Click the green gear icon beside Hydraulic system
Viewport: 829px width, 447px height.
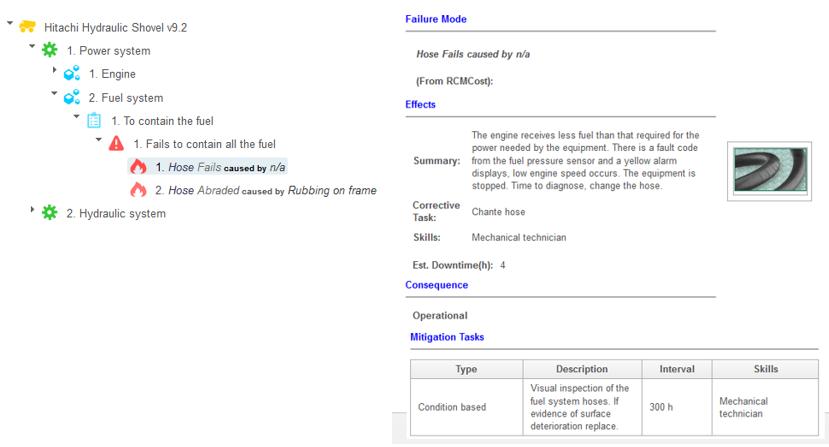tap(50, 213)
